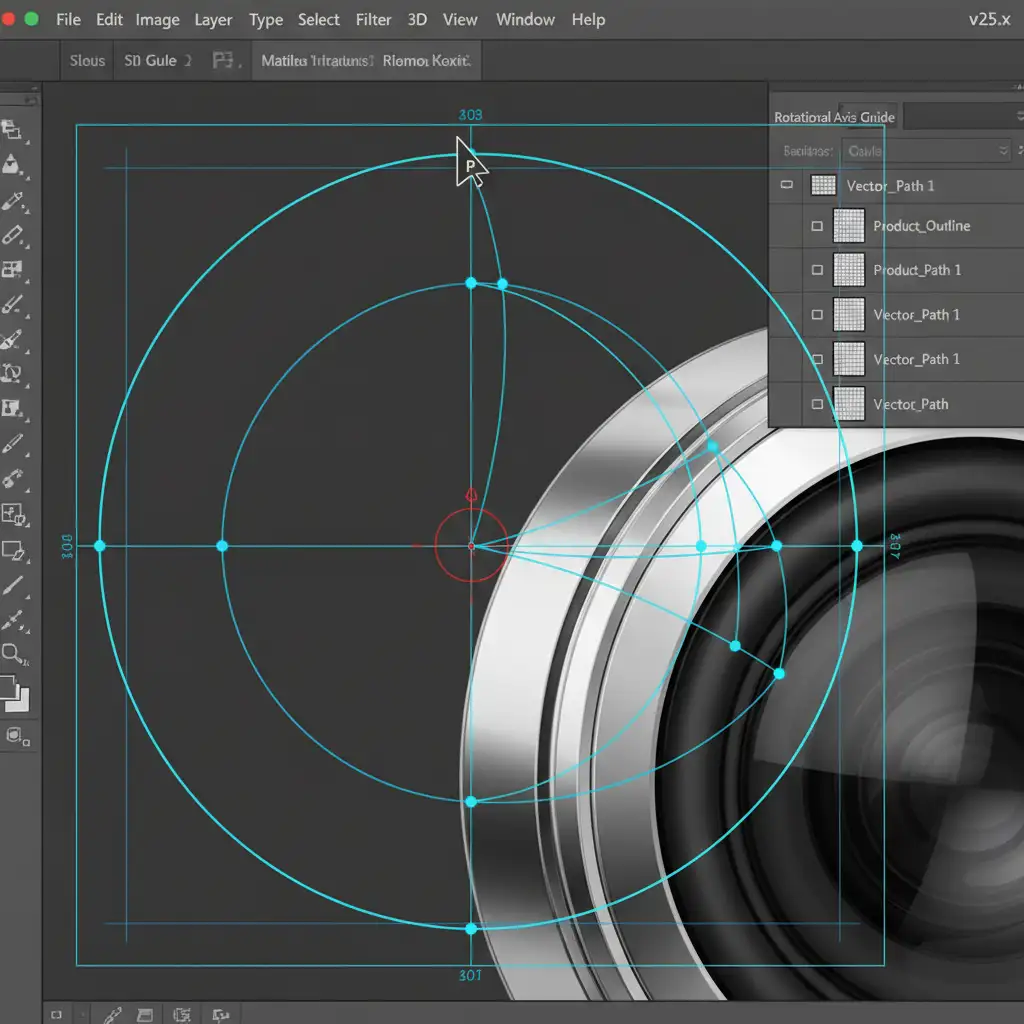1024x1024 pixels.
Task: Click the Quick Mask icon below color swatches
Action: 15,736
